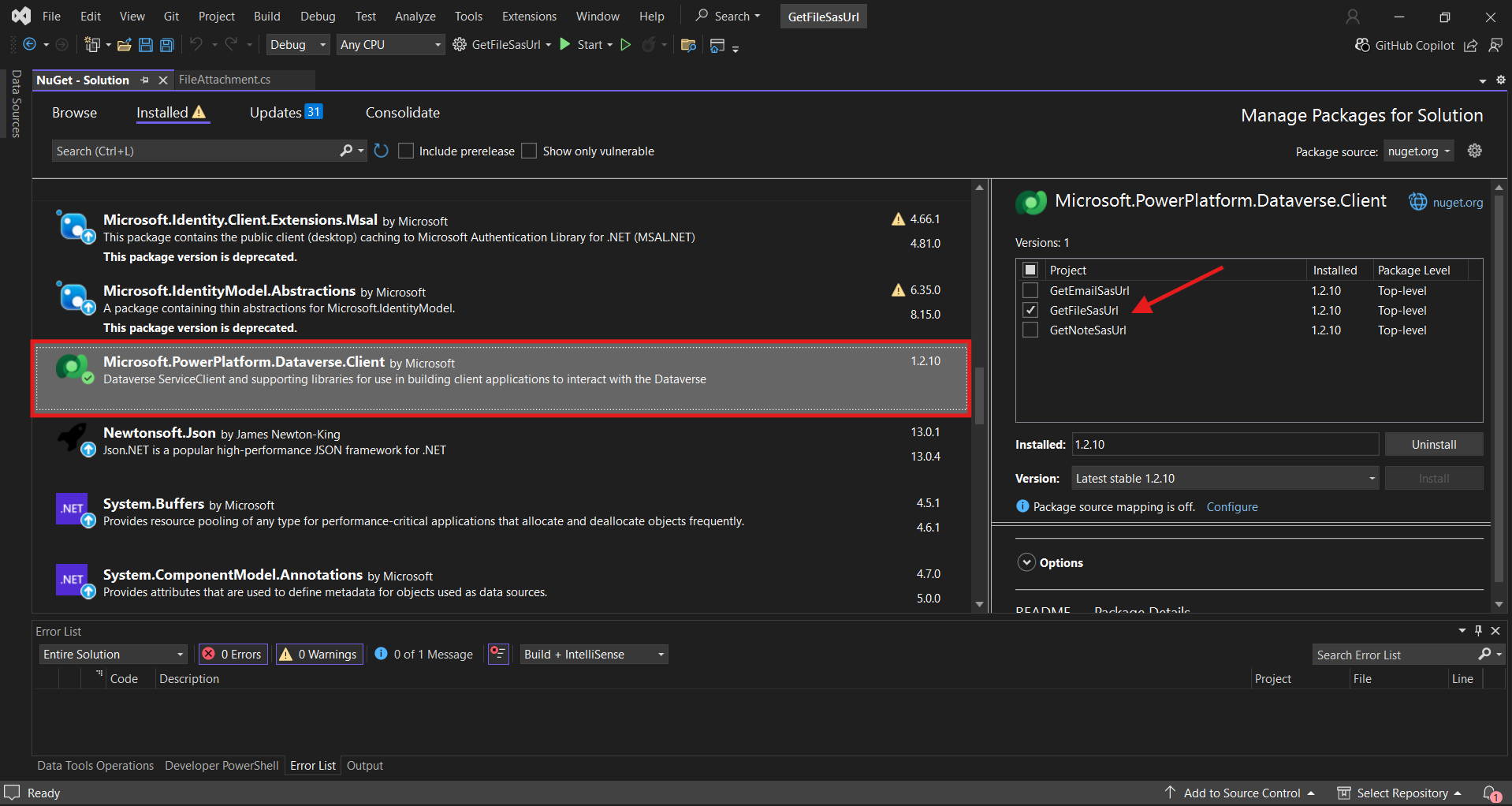
Task: Click the Configure link for source mapping
Action: pos(1231,506)
